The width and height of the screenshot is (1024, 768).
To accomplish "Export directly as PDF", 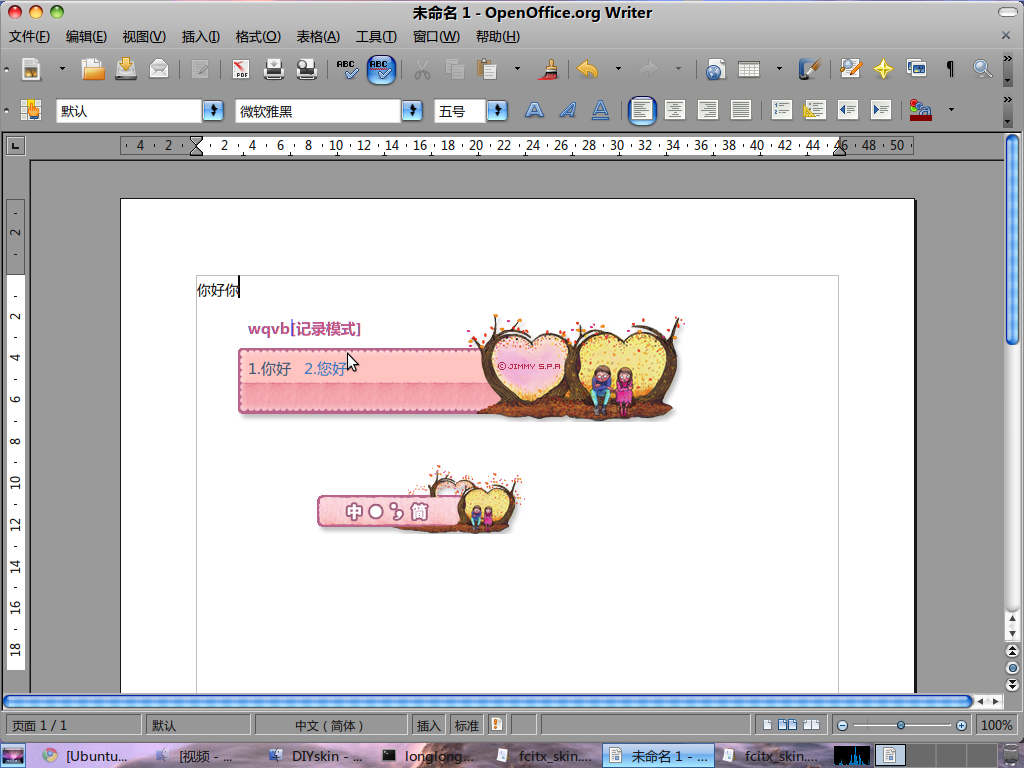I will [x=241, y=69].
